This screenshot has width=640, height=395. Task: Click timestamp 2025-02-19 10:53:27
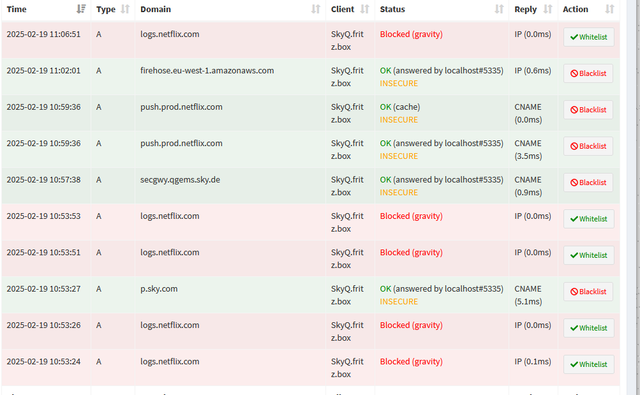pyautogui.click(x=43, y=289)
